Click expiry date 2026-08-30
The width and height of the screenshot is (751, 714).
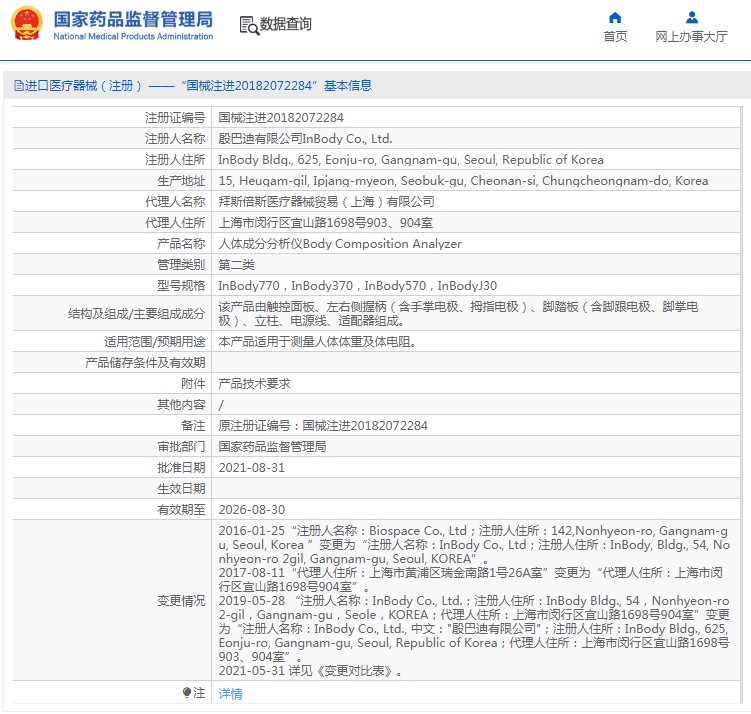click(251, 510)
